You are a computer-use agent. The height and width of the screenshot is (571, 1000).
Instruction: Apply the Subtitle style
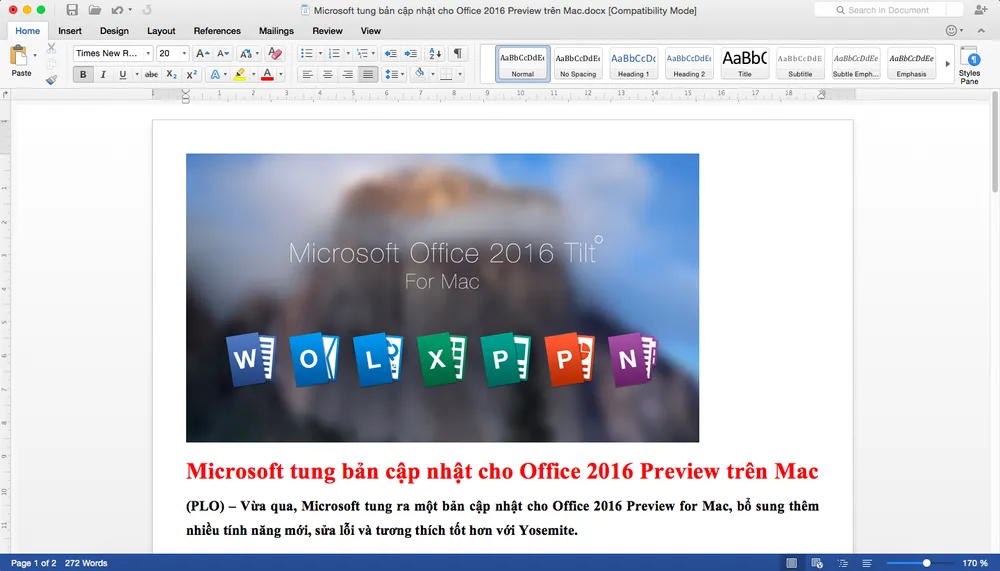800,63
